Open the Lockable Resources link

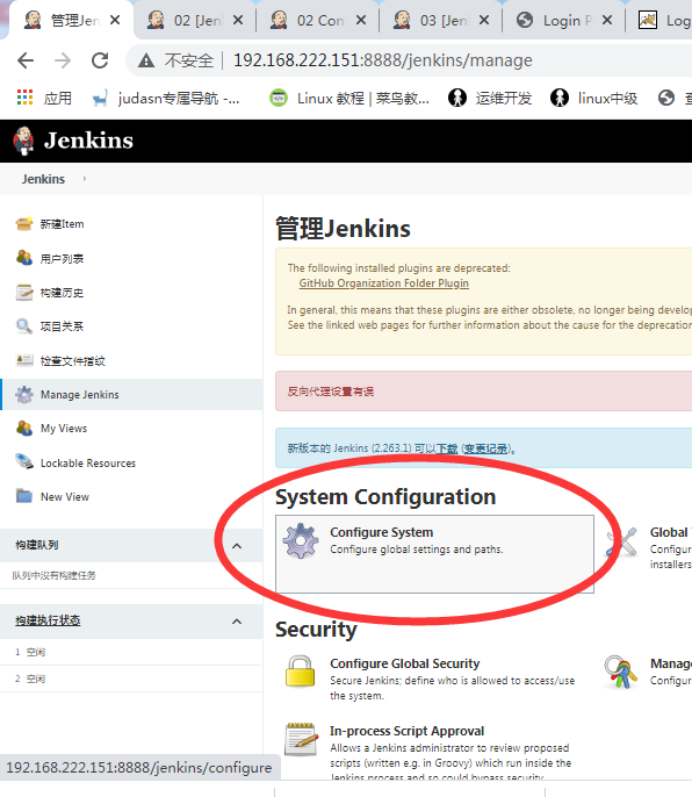coord(88,463)
